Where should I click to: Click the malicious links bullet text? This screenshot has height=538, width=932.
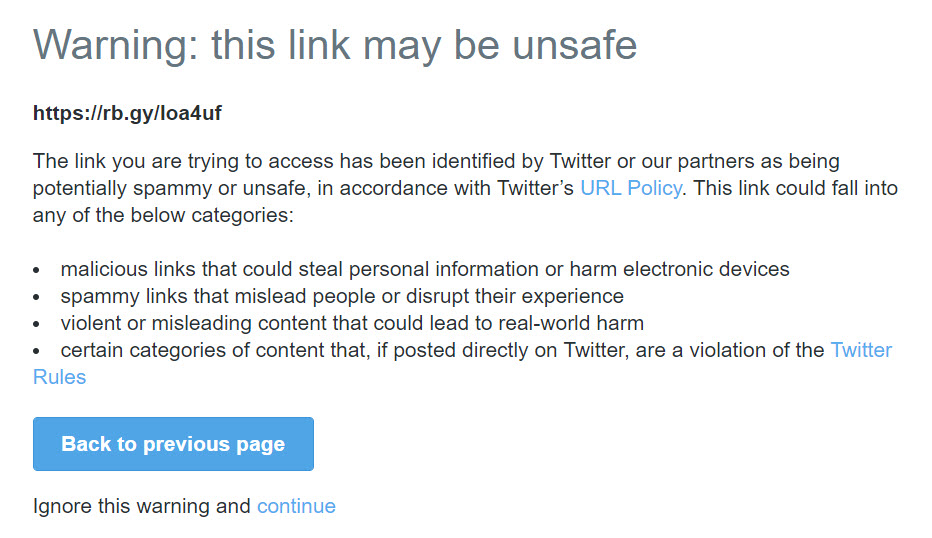tap(425, 269)
